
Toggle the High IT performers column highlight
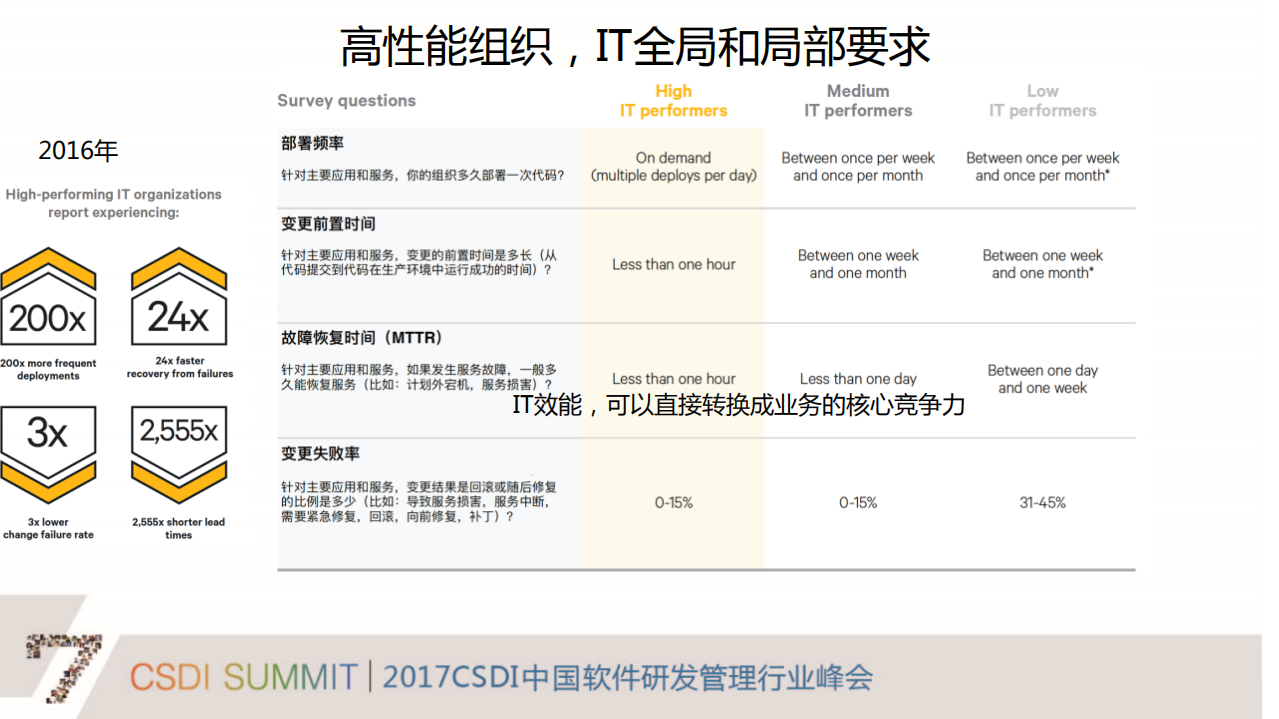click(x=673, y=100)
